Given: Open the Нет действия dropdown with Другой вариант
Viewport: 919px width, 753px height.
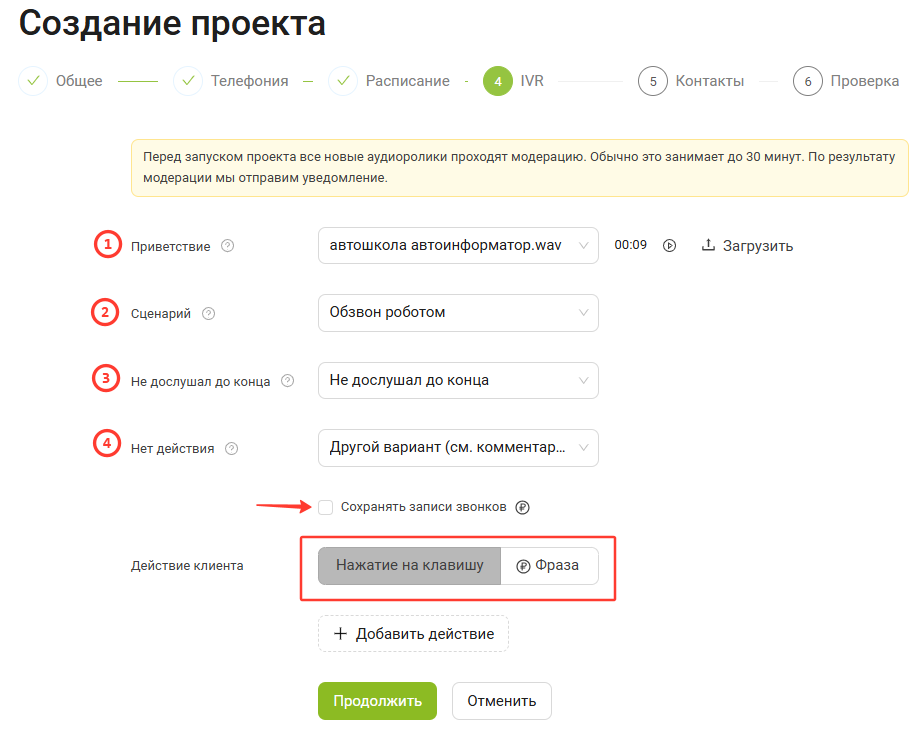Looking at the screenshot, I should 458,448.
